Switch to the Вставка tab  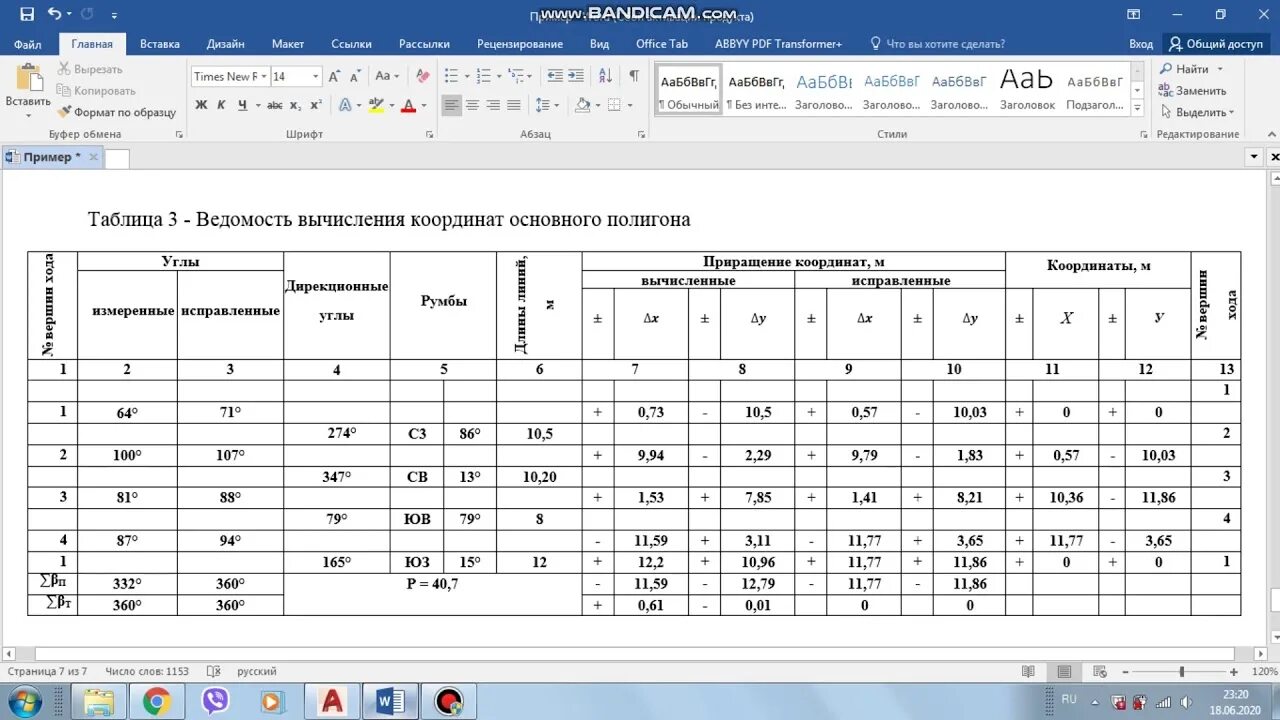click(160, 44)
